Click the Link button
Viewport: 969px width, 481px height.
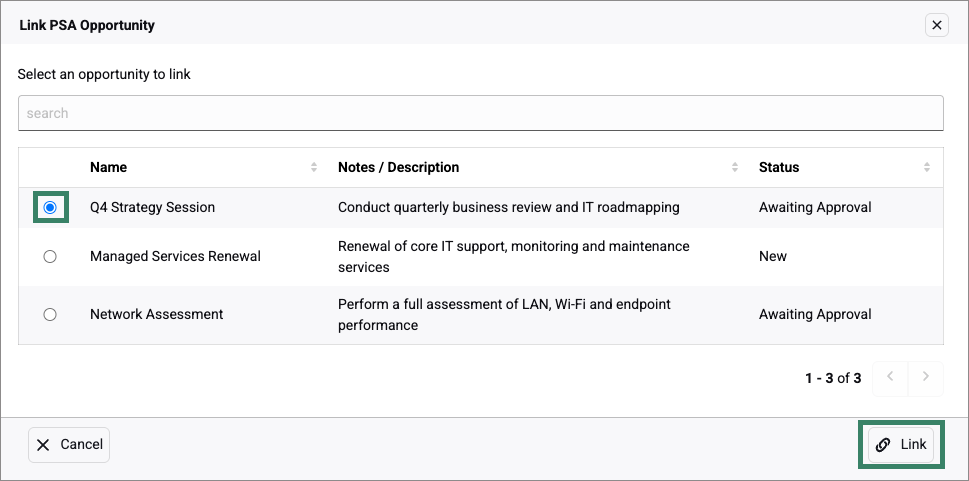901,445
